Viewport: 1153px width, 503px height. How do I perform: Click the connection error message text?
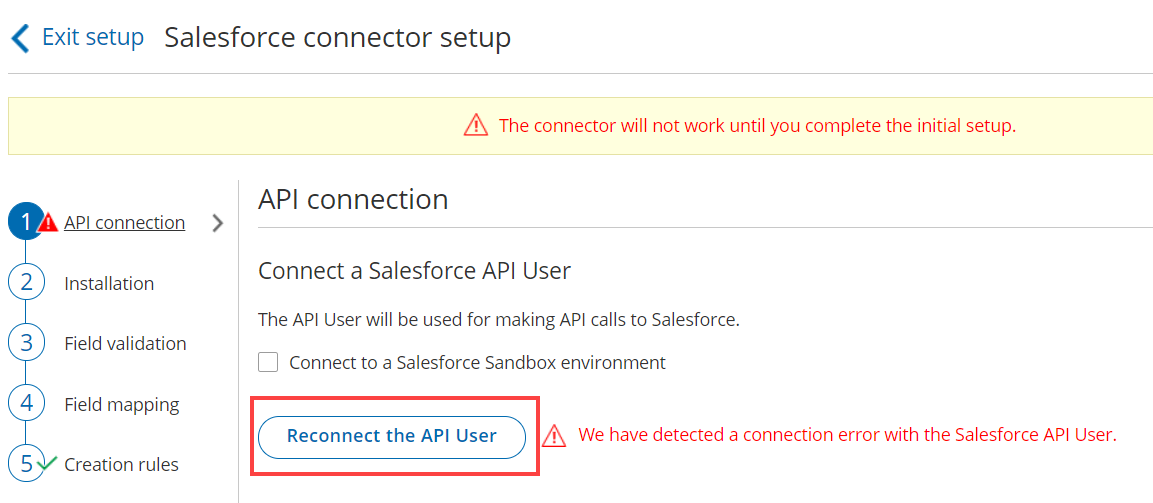[x=847, y=435]
